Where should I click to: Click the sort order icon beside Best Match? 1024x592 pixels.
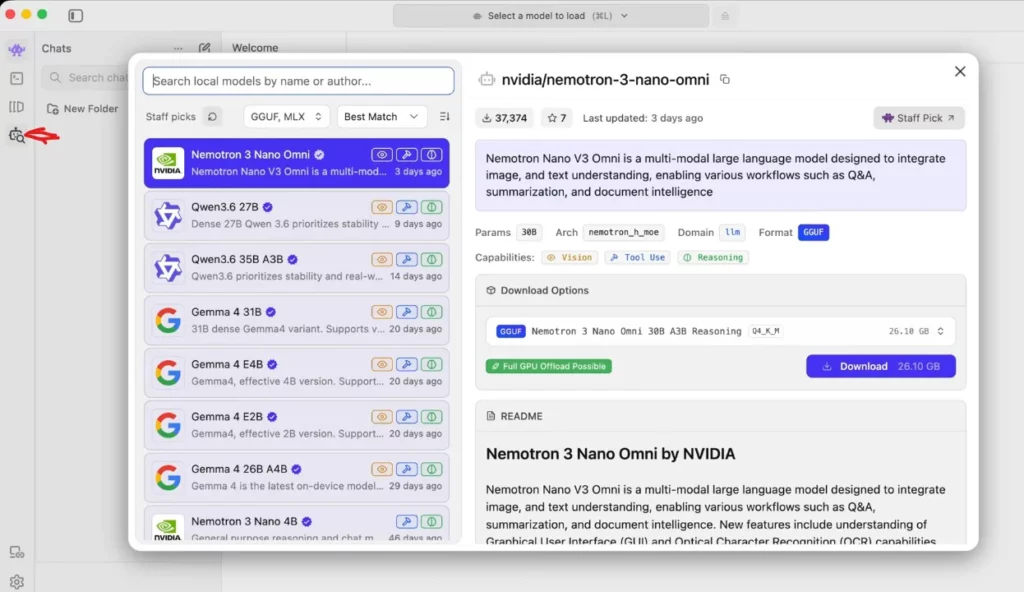click(x=445, y=116)
